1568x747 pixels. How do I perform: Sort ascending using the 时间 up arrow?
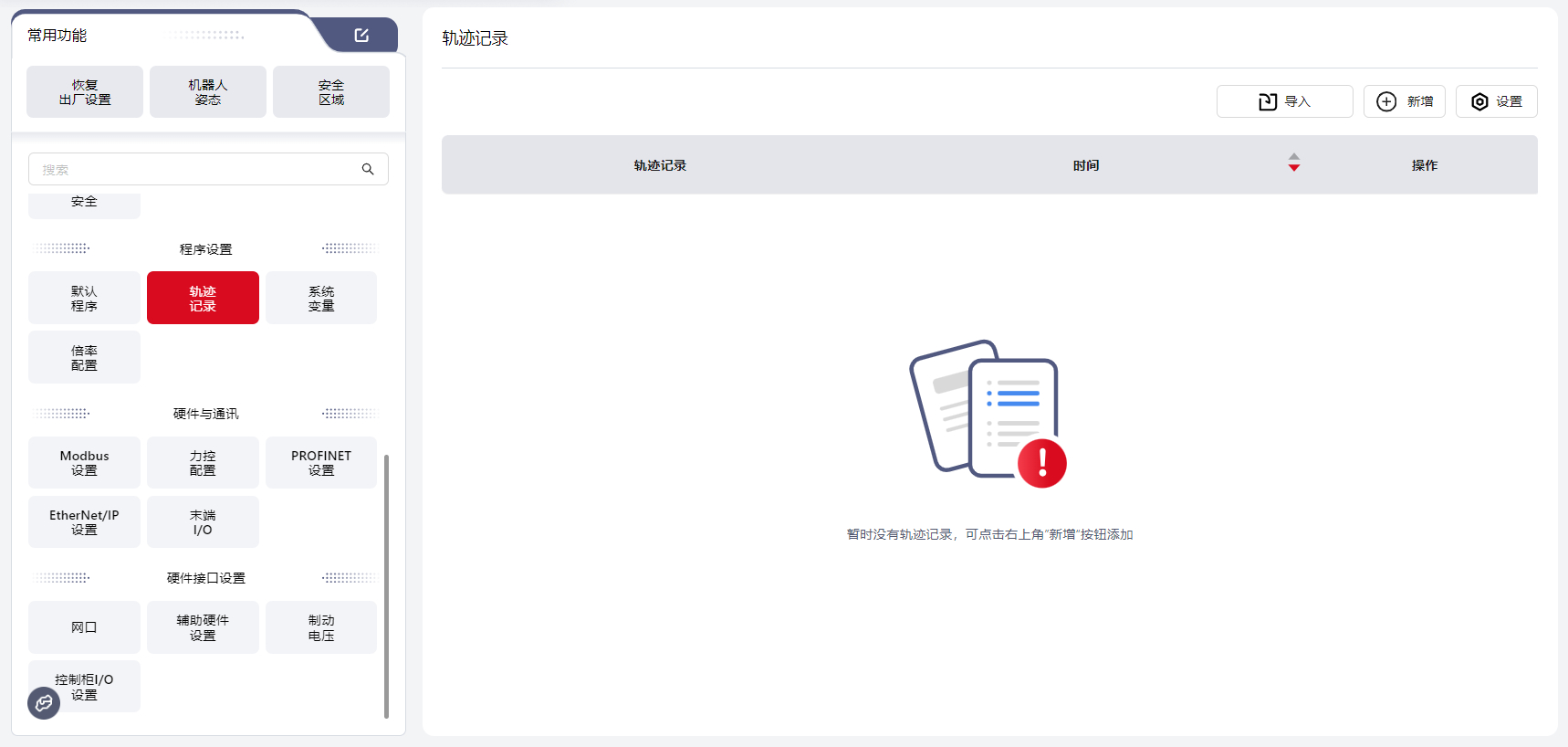[1293, 156]
